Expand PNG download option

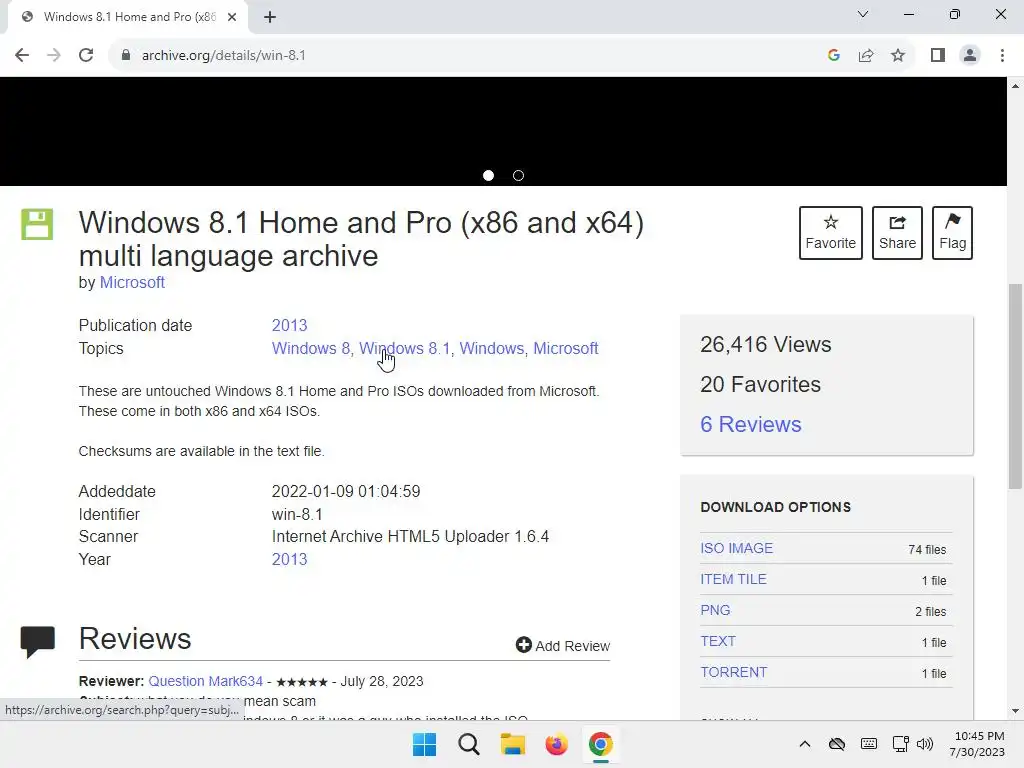pos(715,611)
